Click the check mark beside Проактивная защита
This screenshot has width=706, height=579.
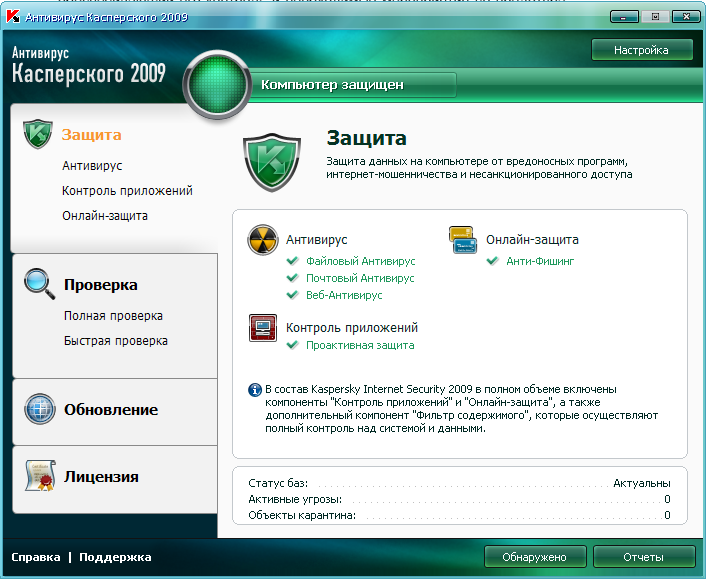[x=293, y=345]
